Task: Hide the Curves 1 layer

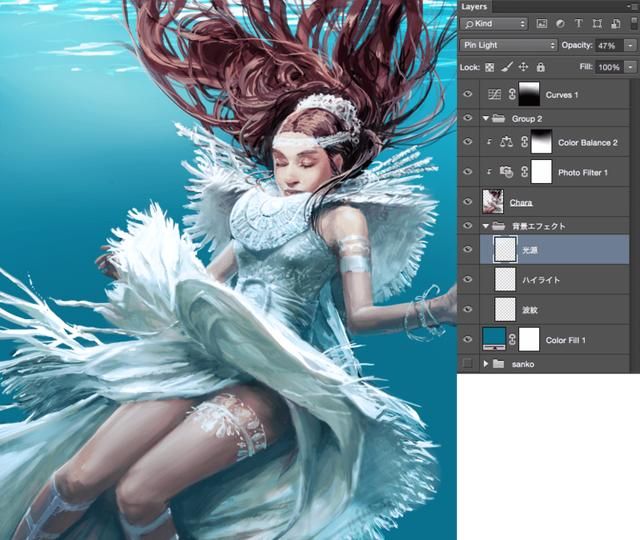Action: [x=468, y=94]
